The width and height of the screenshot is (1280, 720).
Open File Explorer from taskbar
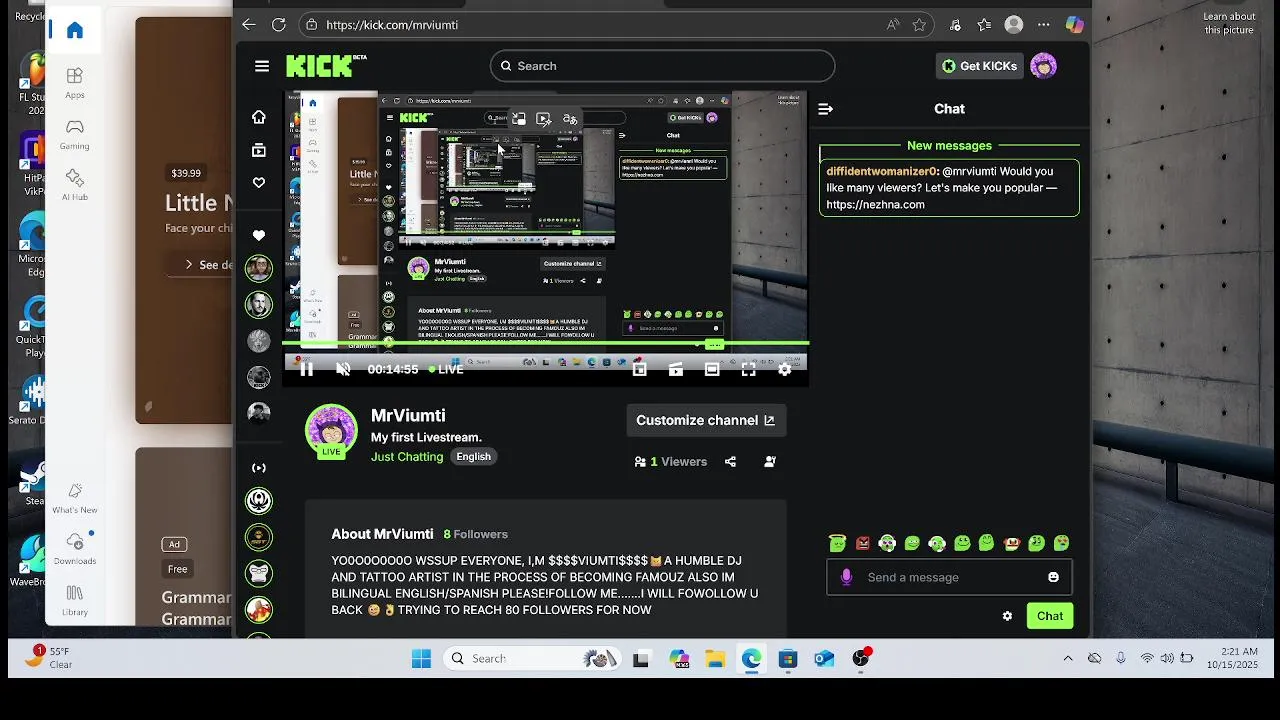click(x=715, y=658)
